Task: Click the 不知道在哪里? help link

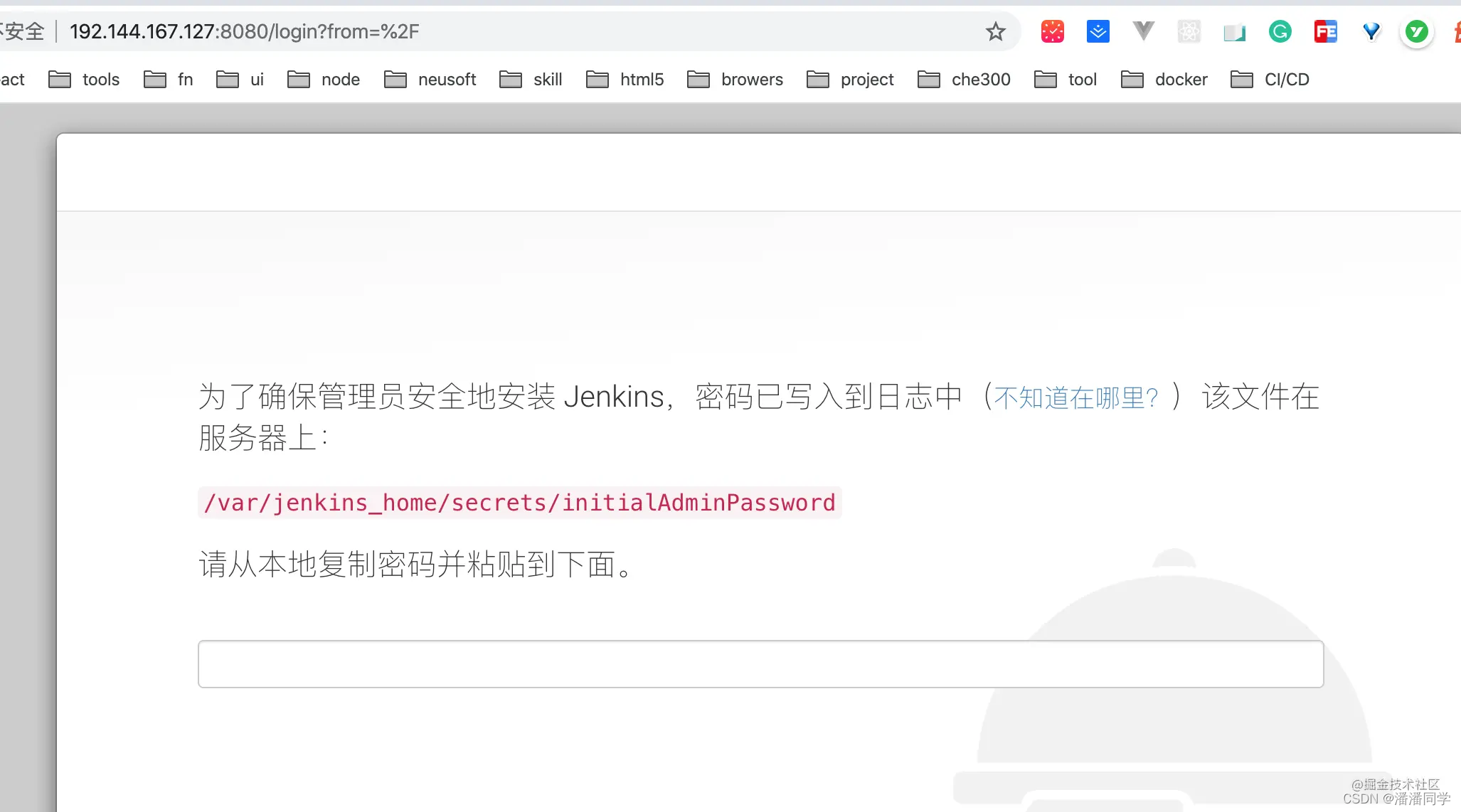Action: click(x=1076, y=397)
